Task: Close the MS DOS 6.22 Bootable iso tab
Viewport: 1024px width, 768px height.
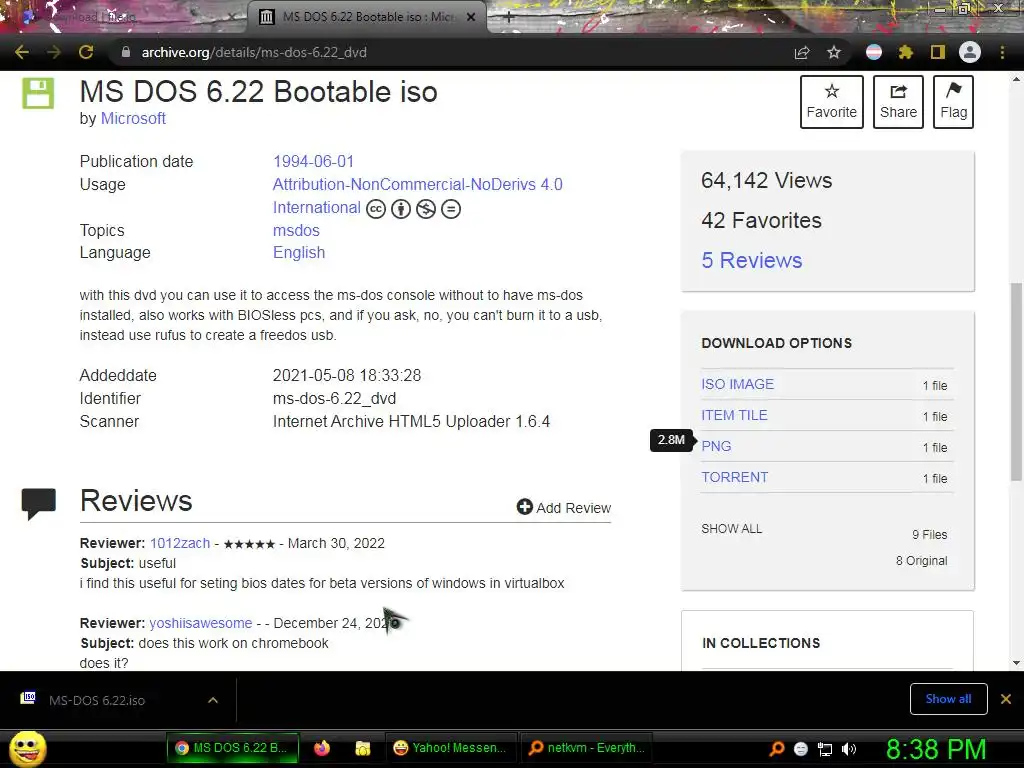Action: point(471,17)
